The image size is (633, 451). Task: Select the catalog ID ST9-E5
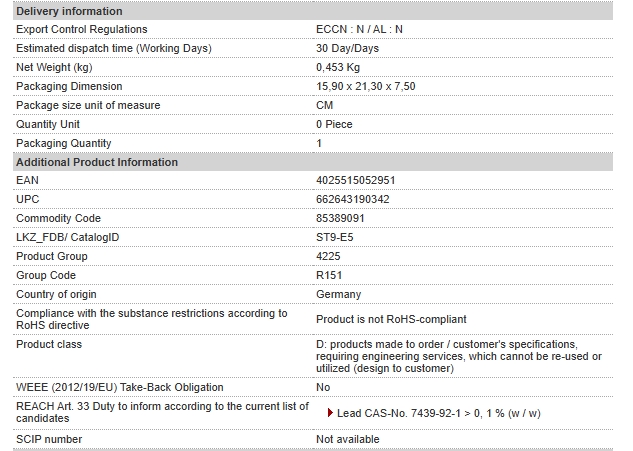point(334,237)
